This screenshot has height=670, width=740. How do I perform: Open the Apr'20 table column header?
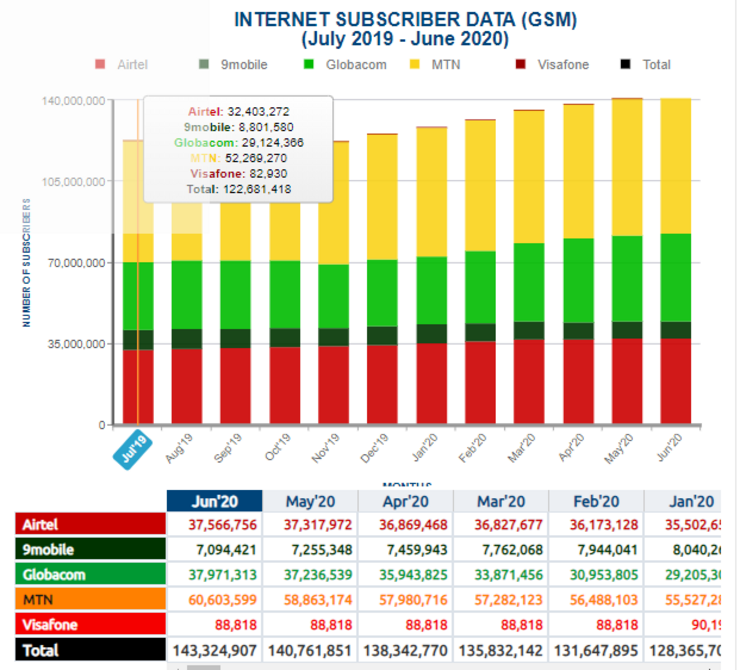point(406,501)
